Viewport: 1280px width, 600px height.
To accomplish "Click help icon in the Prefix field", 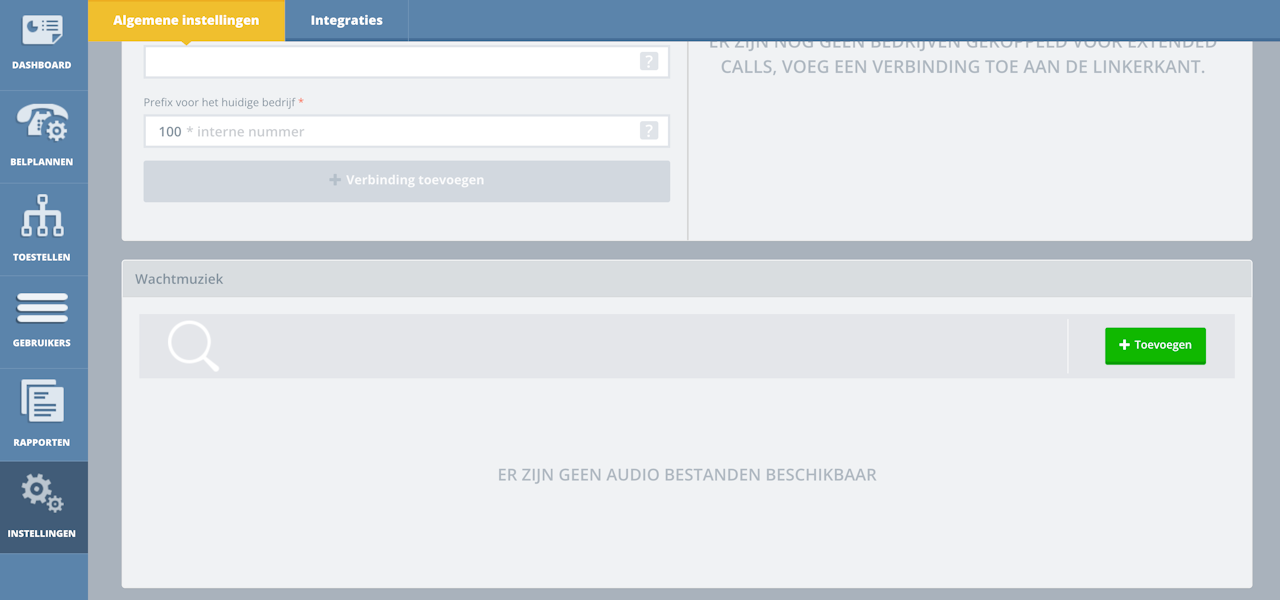I will (x=649, y=131).
